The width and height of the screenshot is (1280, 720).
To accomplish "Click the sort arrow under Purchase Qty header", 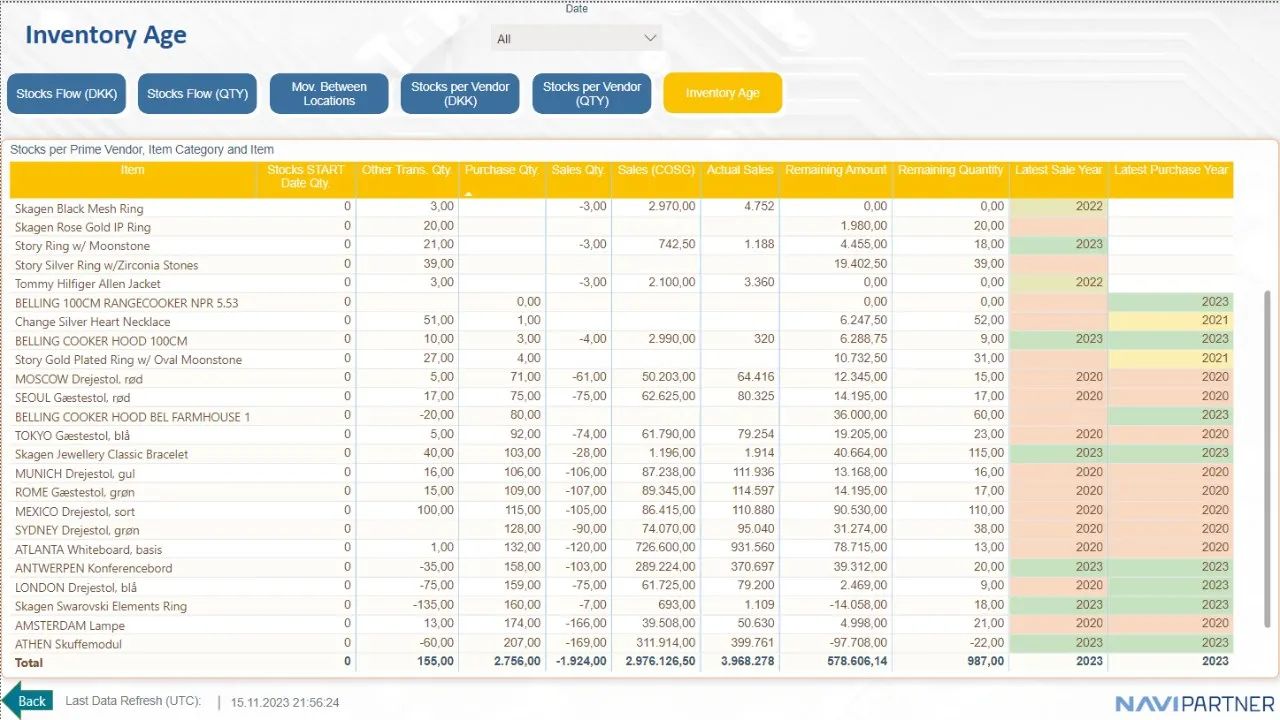I will coord(470,193).
